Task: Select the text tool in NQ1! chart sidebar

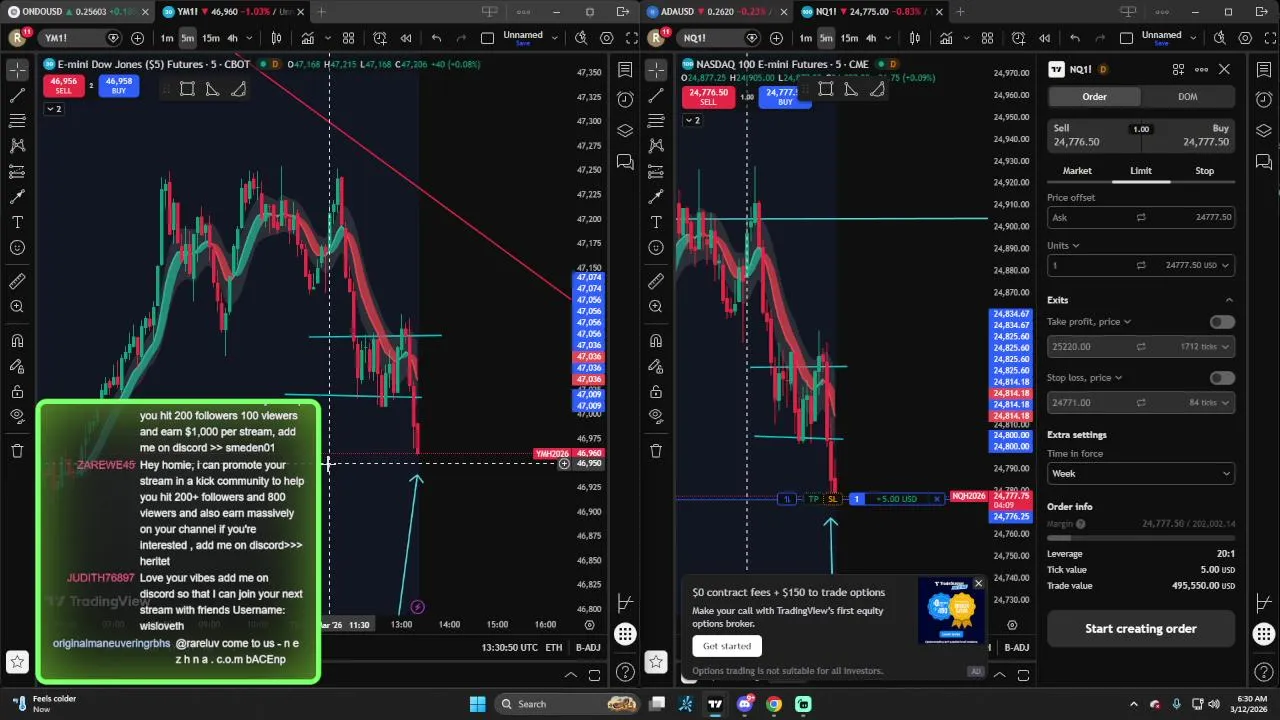Action: pos(656,222)
